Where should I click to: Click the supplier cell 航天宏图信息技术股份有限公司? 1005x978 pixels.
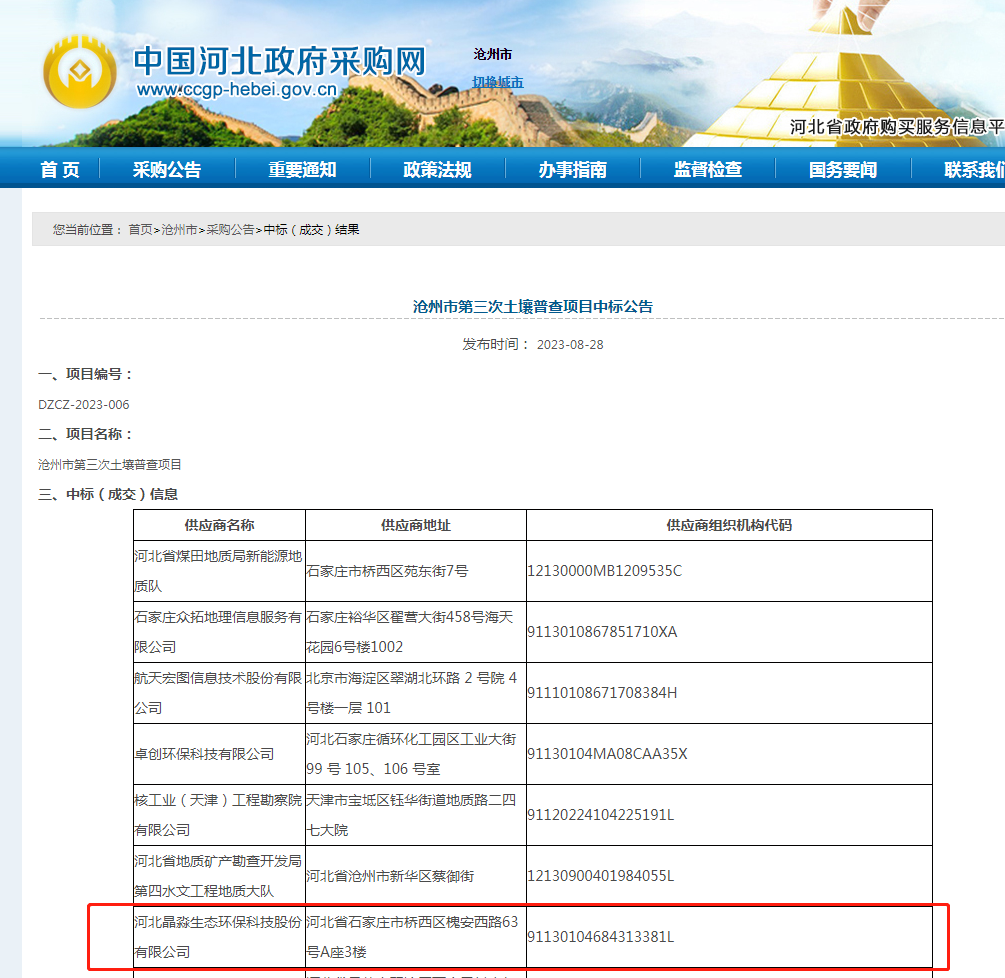(219, 693)
